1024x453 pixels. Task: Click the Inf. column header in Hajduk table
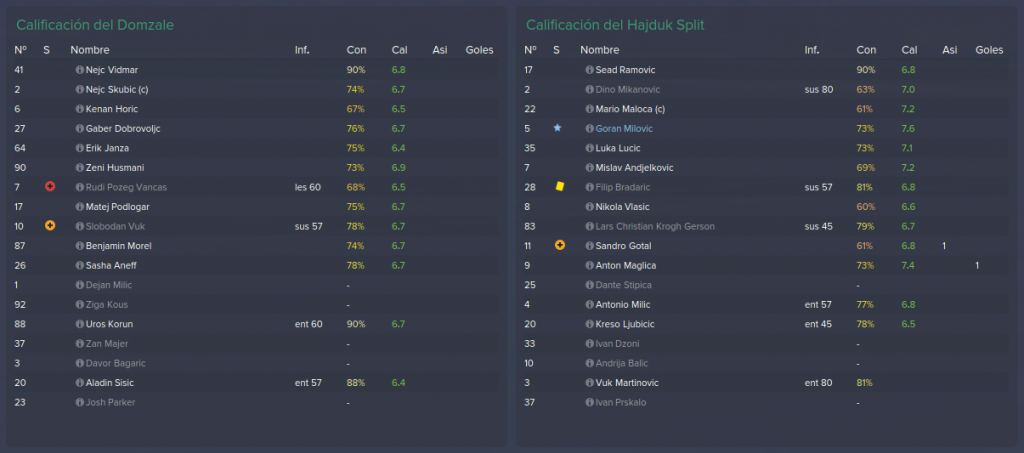tap(812, 50)
